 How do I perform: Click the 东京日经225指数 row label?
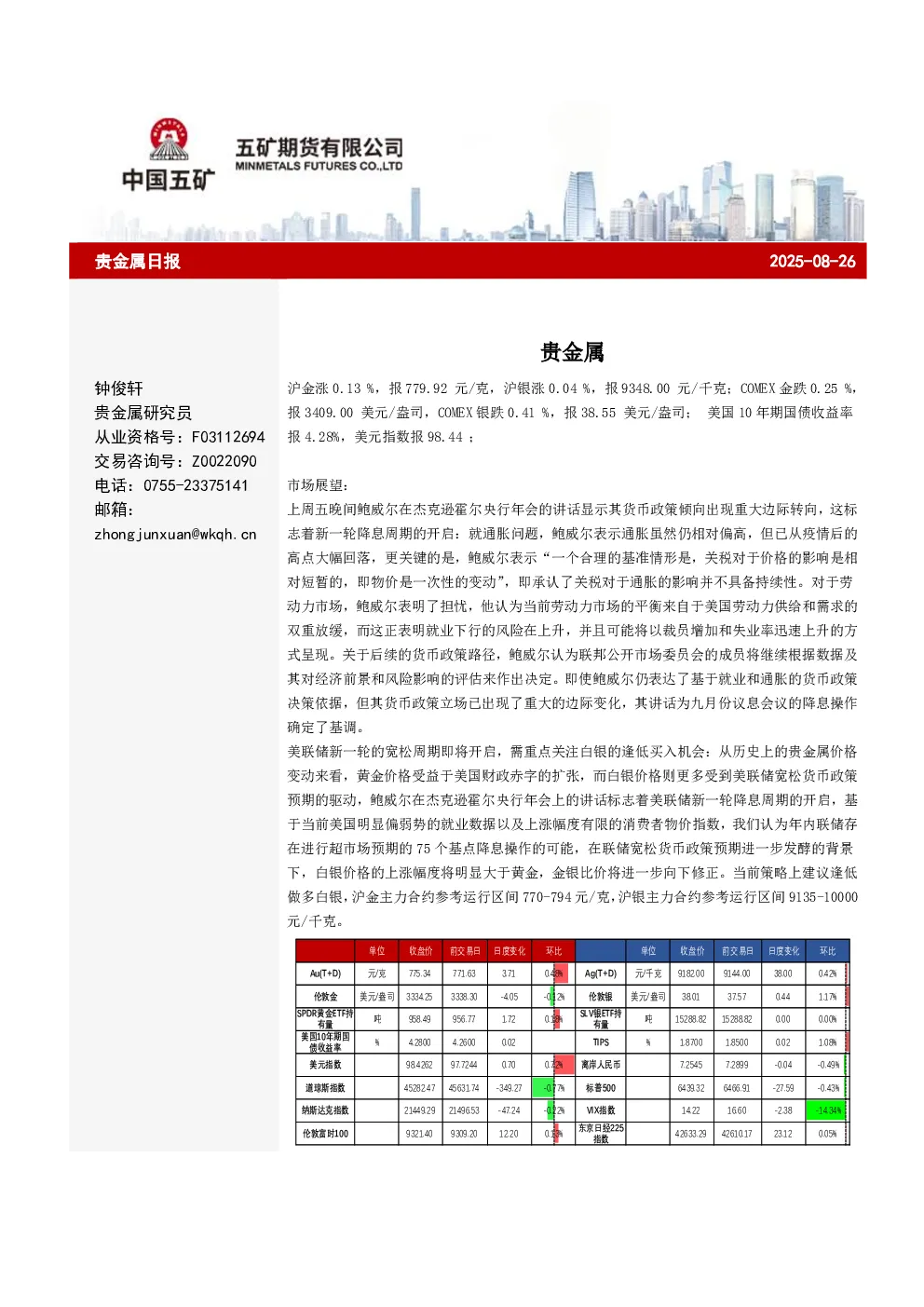coord(601,1134)
